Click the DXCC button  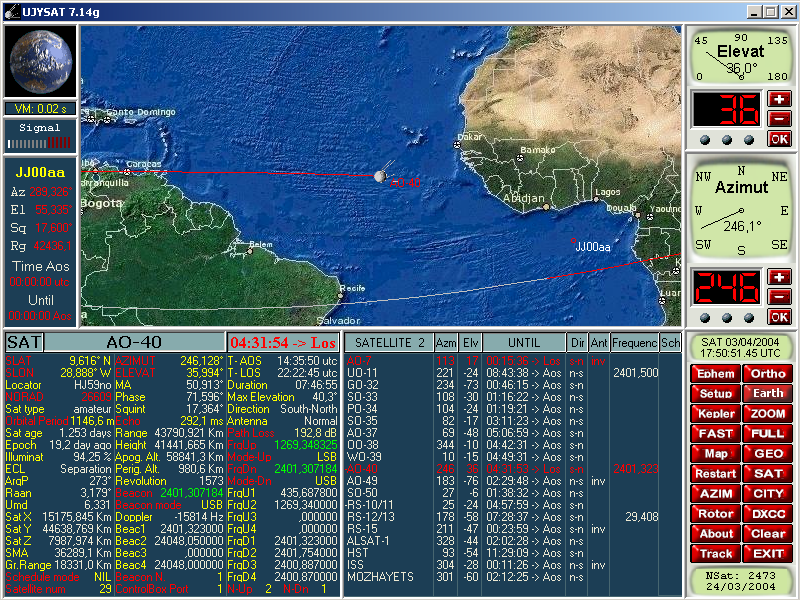[768, 514]
